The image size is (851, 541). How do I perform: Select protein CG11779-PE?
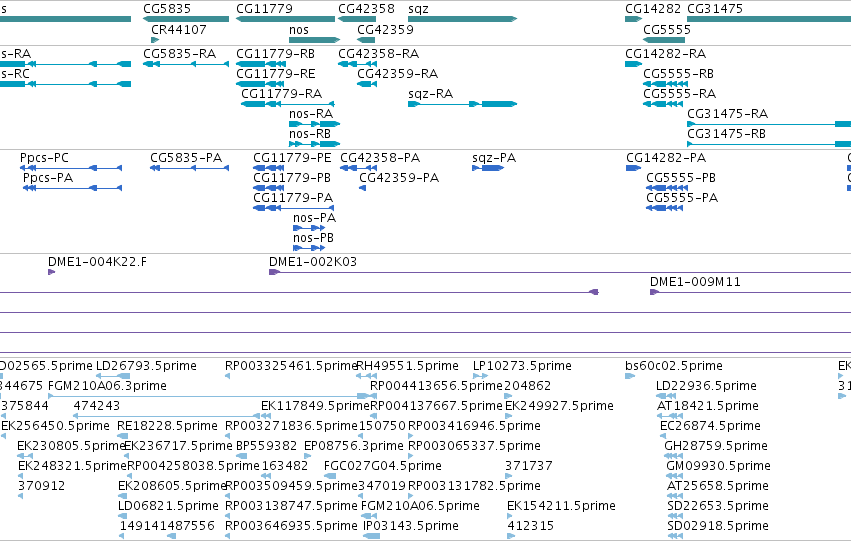point(269,168)
